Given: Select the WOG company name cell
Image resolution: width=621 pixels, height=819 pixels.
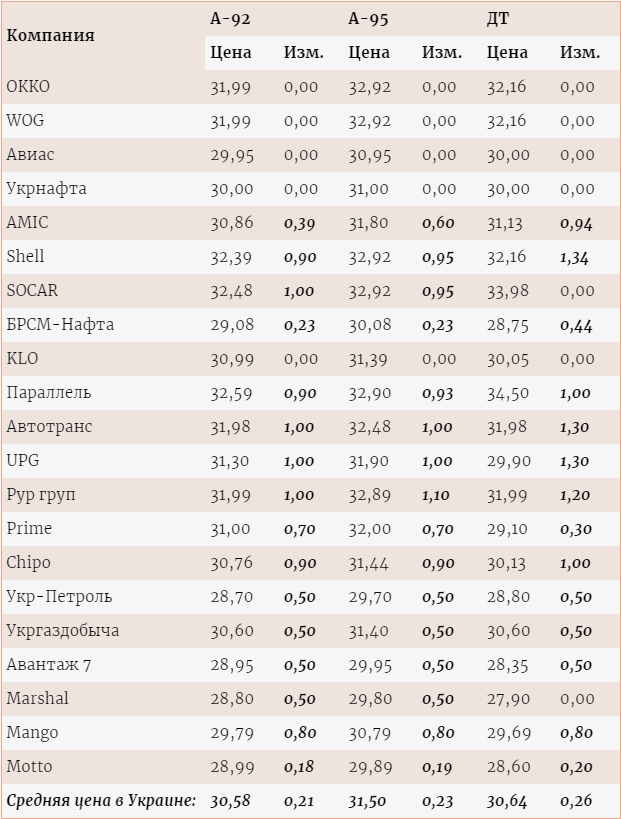Looking at the screenshot, I should pos(25,121).
